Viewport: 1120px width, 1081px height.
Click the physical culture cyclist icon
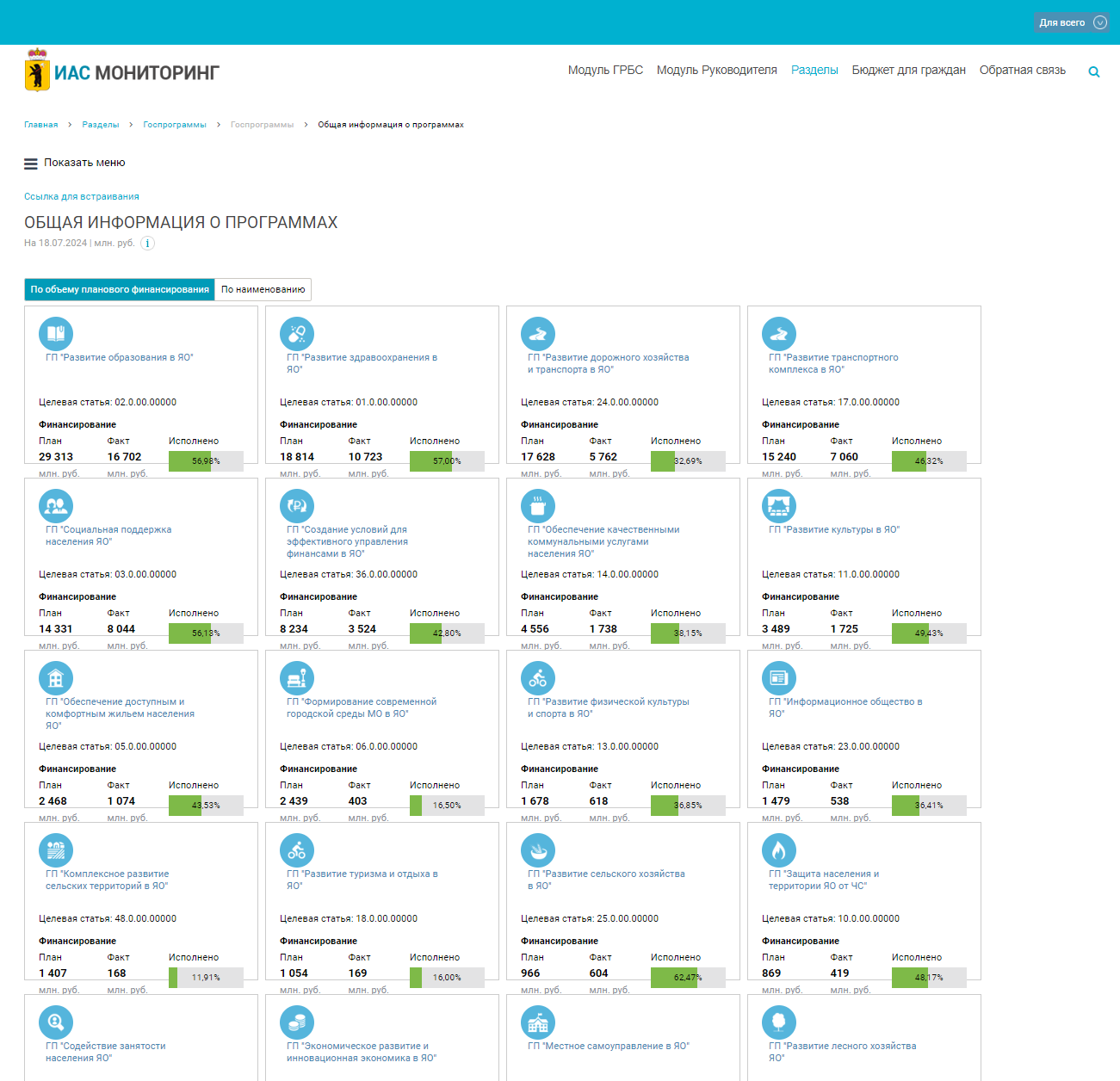coord(538,678)
